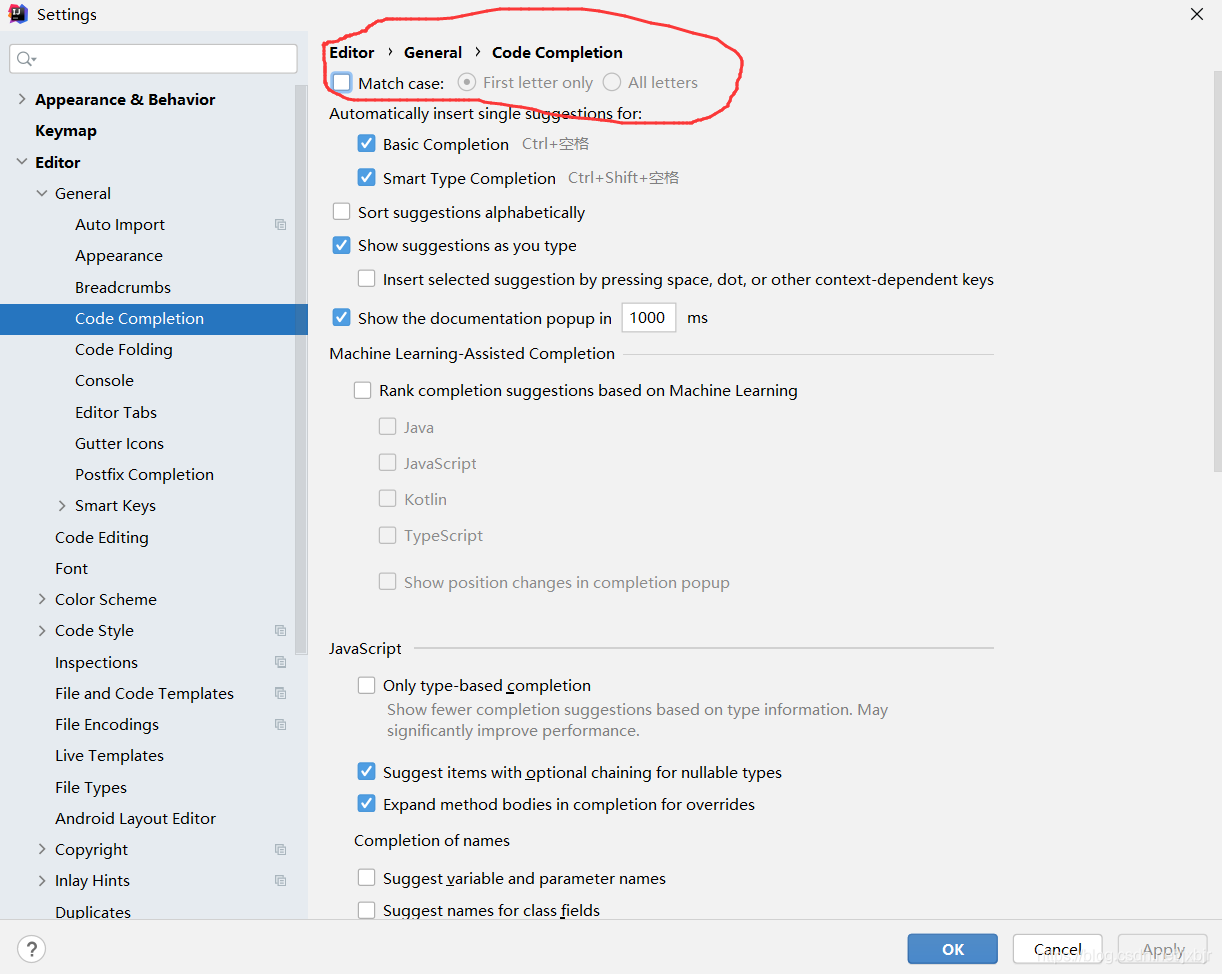Click the IntelliJ IDEA logo in title bar
This screenshot has height=974, width=1222.
(x=18, y=14)
